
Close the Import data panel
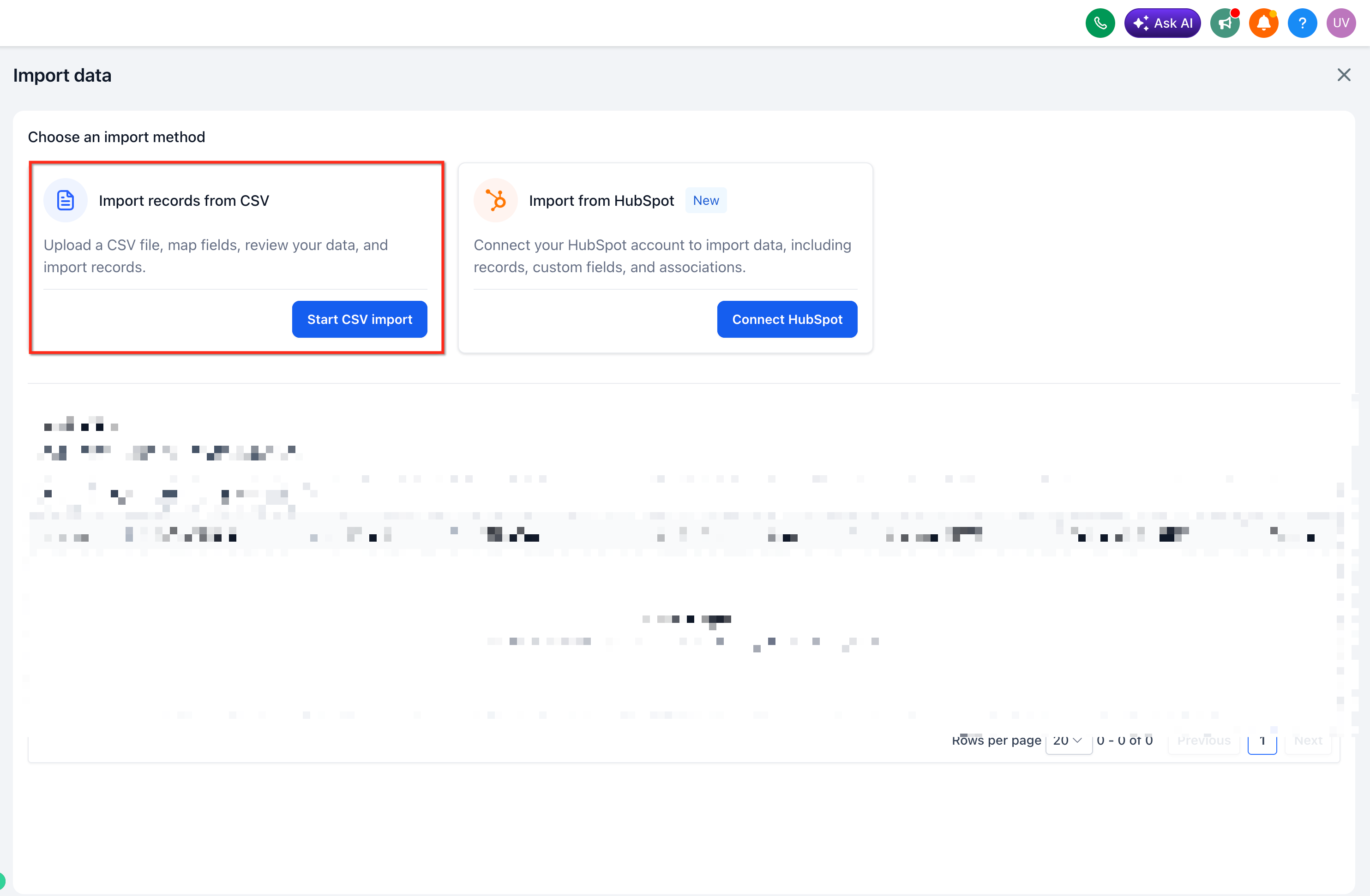tap(1344, 75)
